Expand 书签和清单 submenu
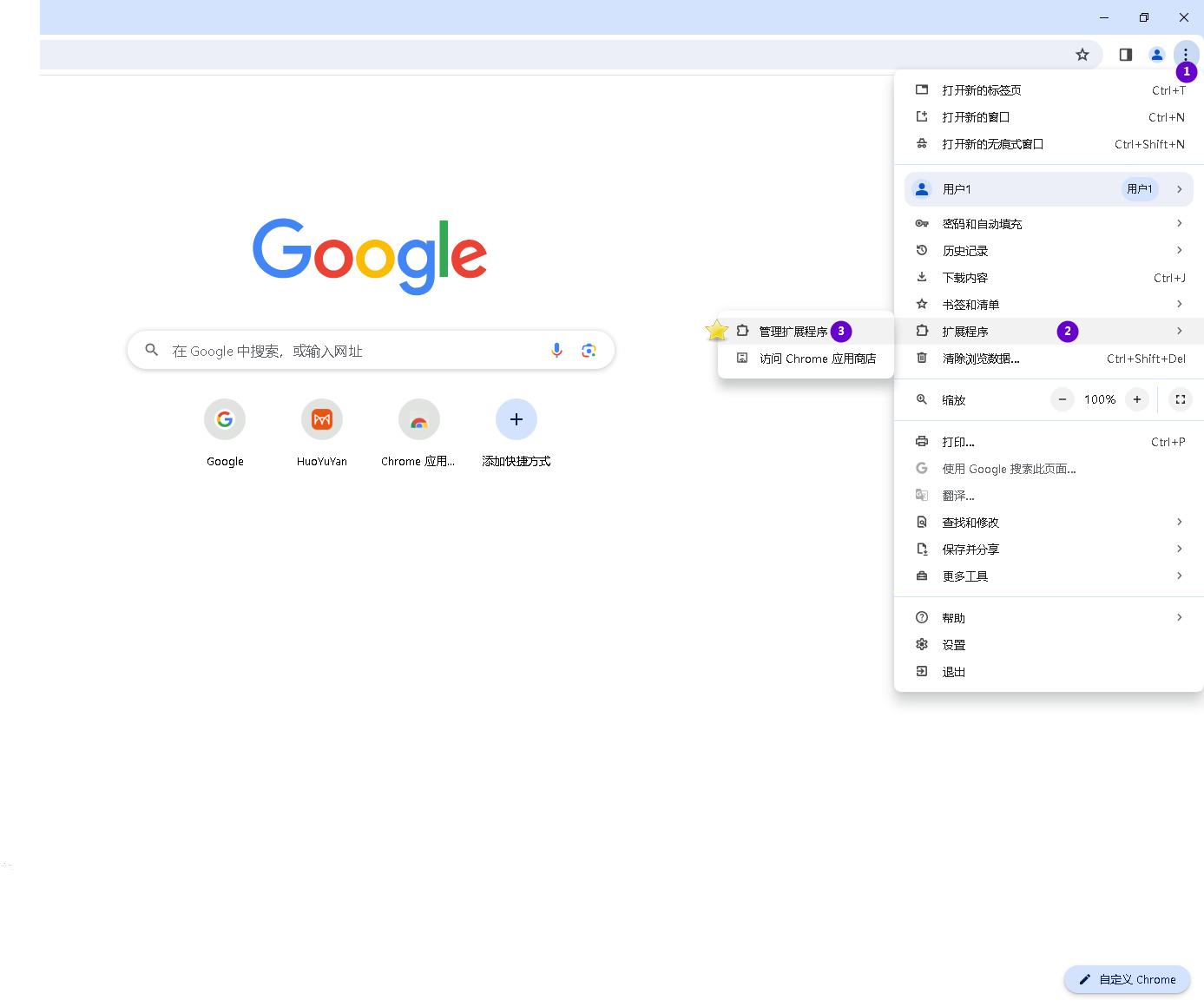The height and width of the screenshot is (1007, 1204). [x=1049, y=305]
